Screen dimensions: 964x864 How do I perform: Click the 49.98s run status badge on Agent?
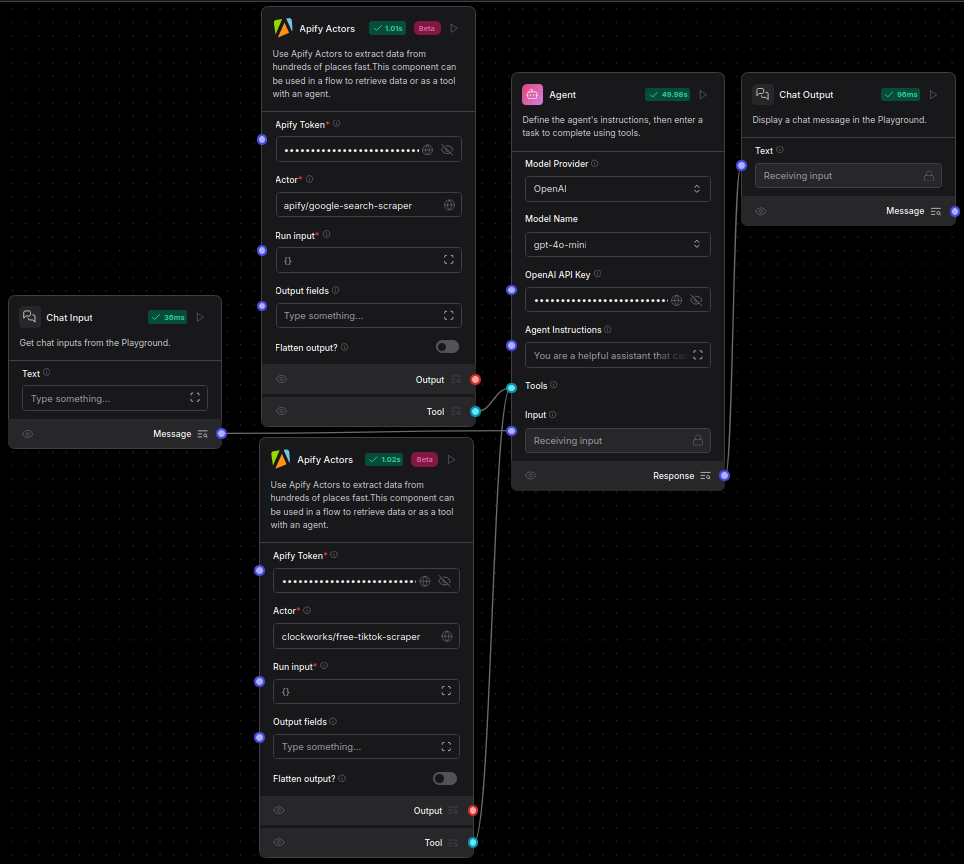pyautogui.click(x=667, y=94)
